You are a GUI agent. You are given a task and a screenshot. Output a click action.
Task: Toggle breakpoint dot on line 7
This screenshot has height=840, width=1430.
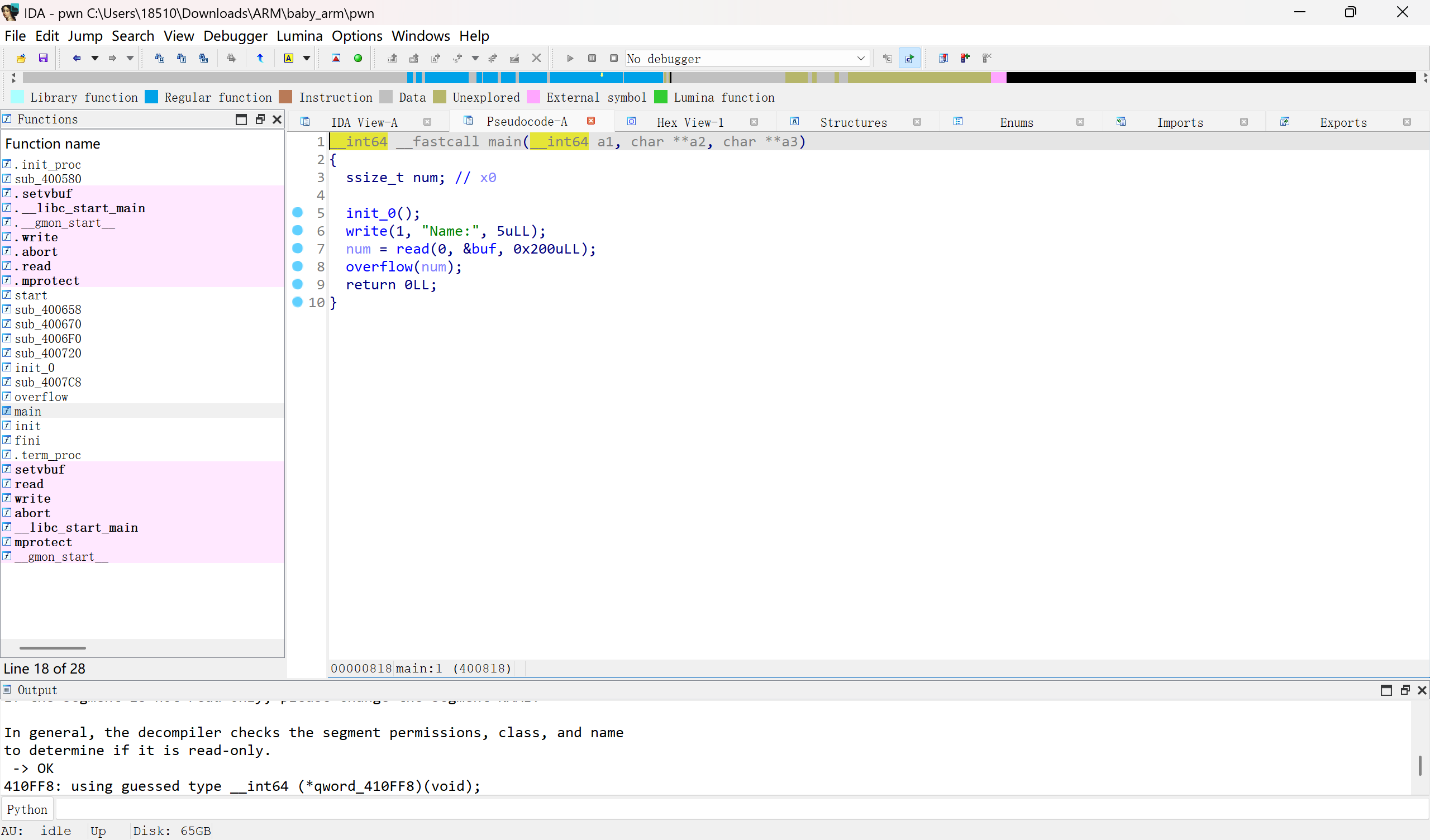297,248
